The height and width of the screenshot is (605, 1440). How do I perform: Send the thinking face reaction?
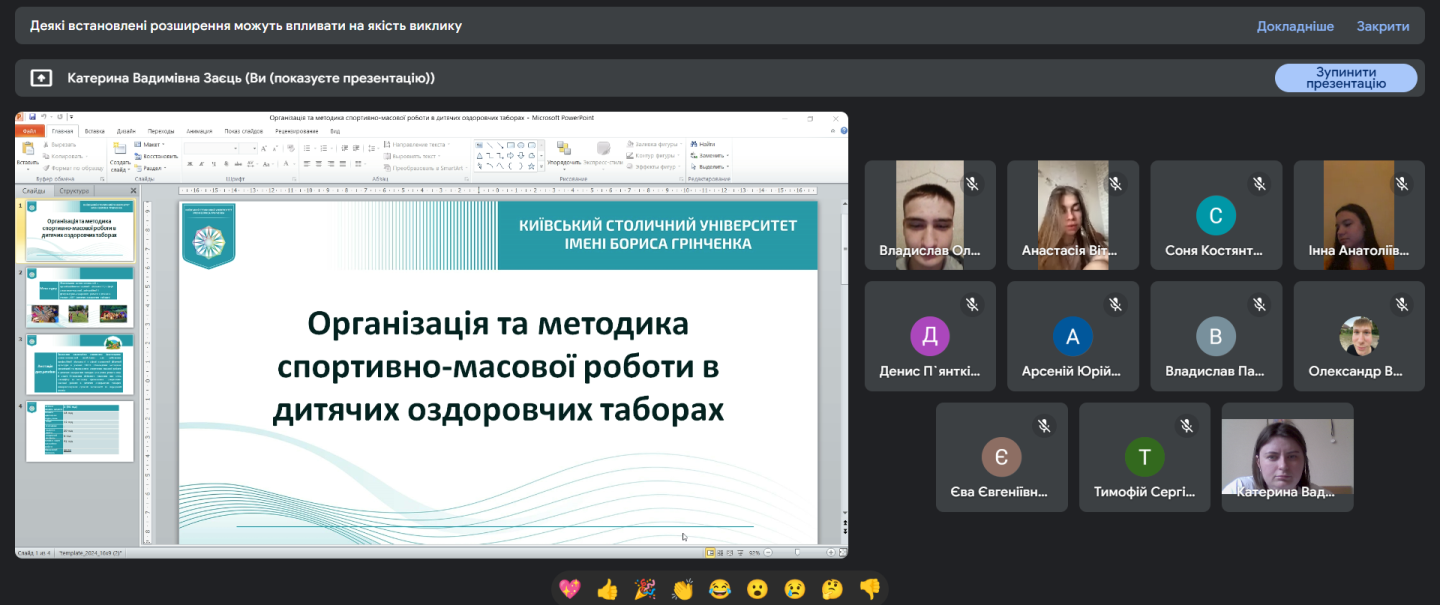coord(833,589)
